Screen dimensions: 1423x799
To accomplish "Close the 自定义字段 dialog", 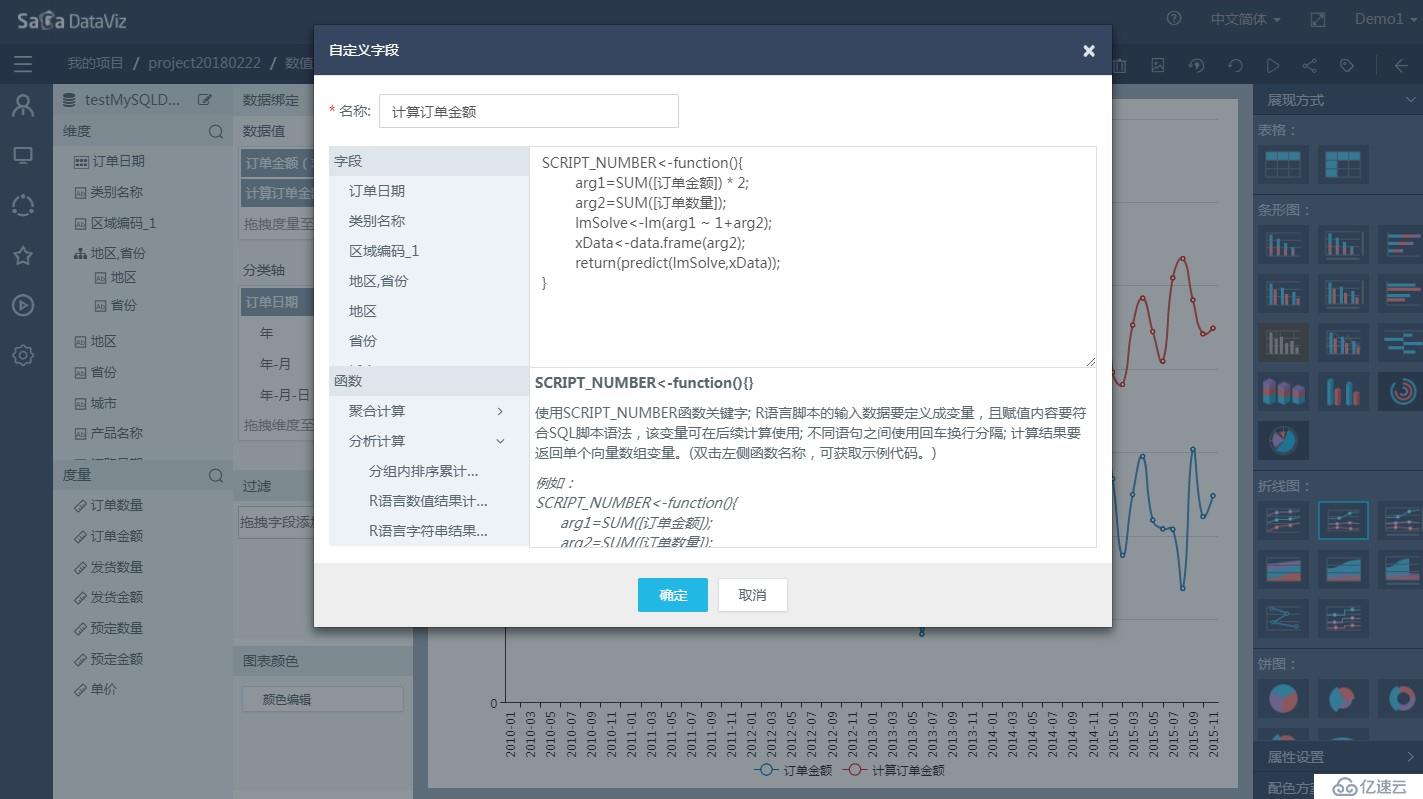I will point(1089,51).
